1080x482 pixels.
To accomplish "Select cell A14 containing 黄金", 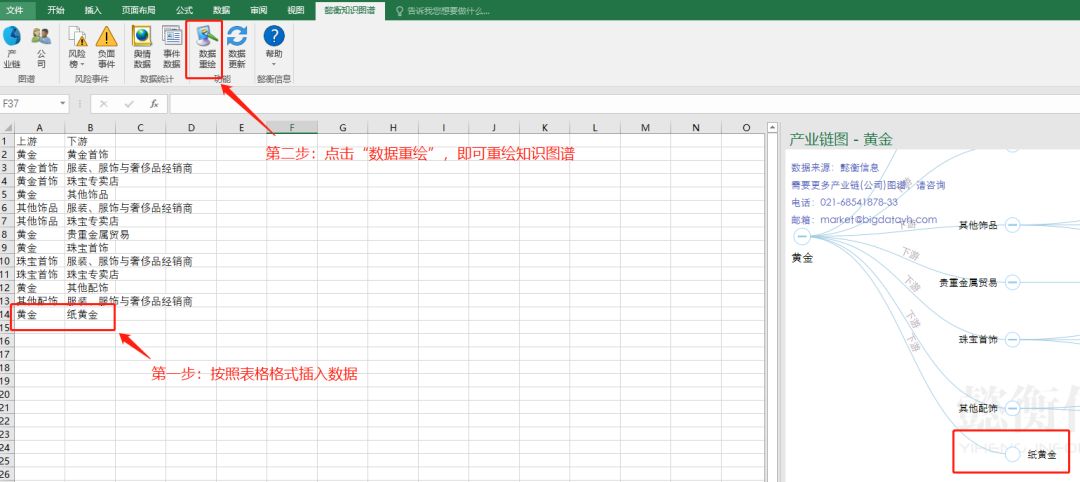I will pyautogui.click(x=39, y=315).
